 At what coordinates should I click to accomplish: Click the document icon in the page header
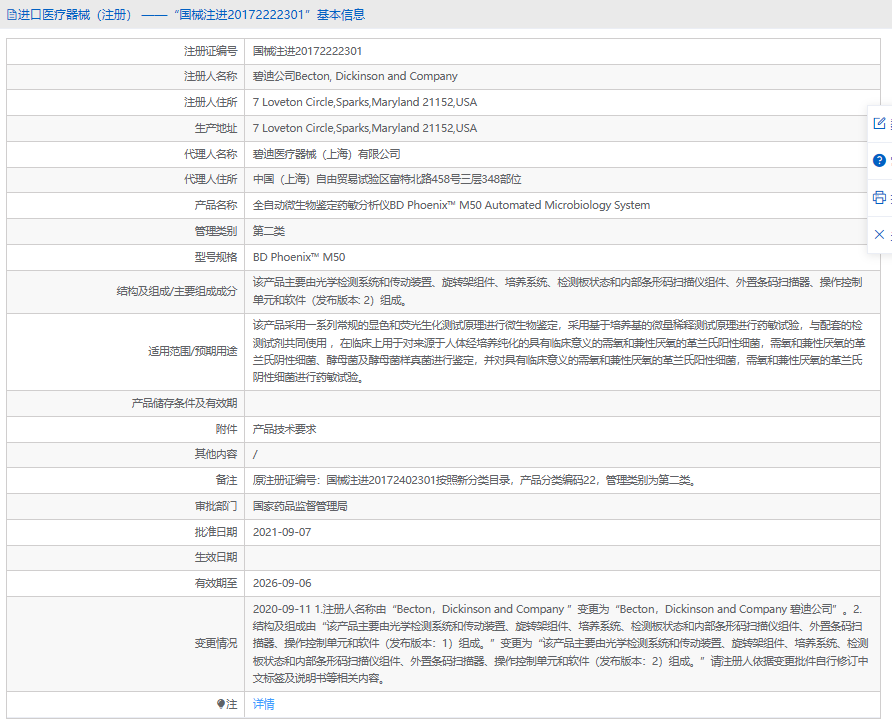pyautogui.click(x=11, y=15)
